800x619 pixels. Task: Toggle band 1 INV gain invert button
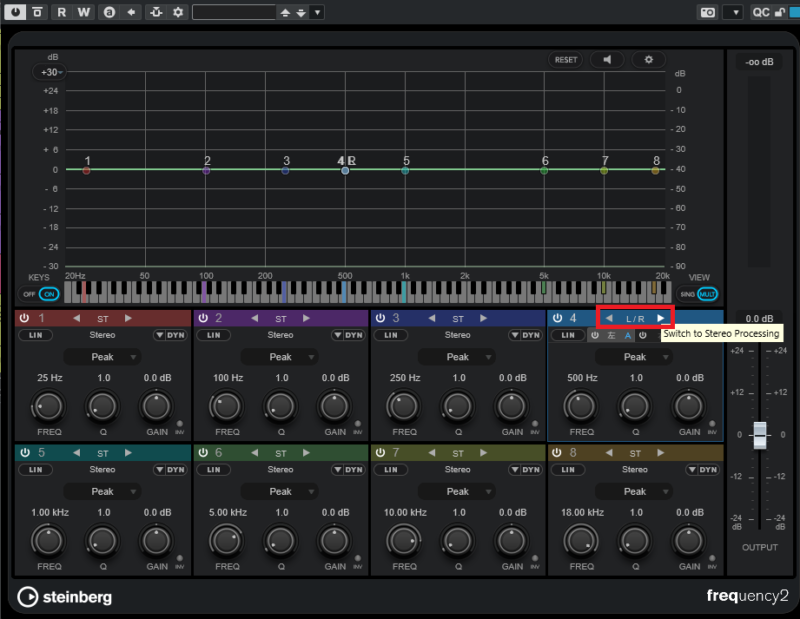point(180,424)
